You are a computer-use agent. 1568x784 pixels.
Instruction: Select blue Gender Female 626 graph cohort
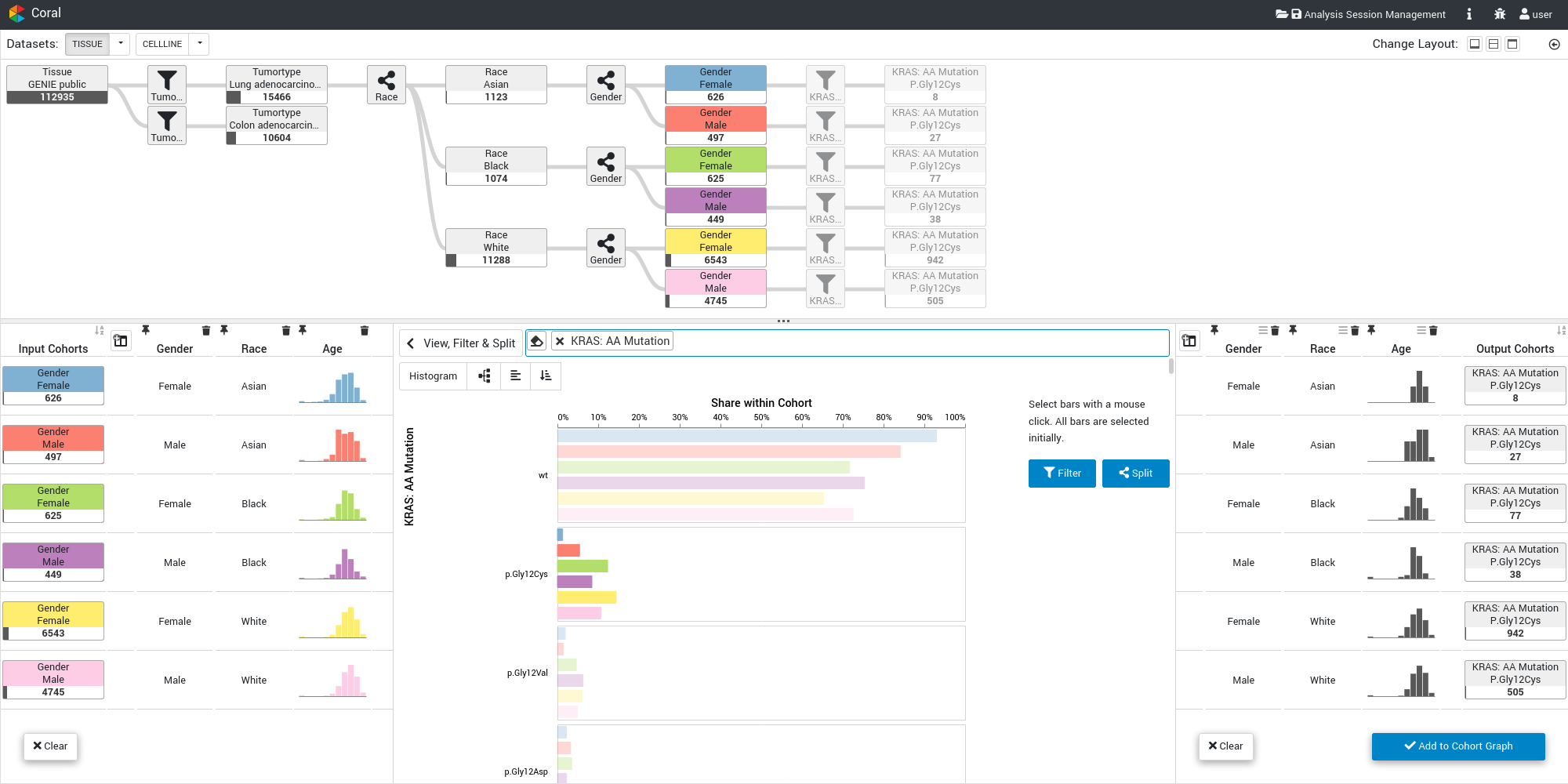(x=716, y=85)
